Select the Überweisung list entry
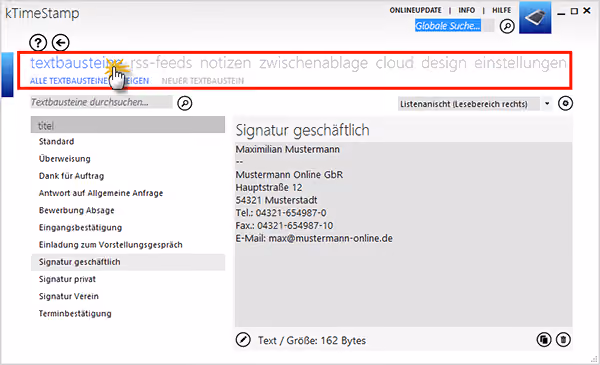This screenshot has width=600, height=365. coord(128,159)
